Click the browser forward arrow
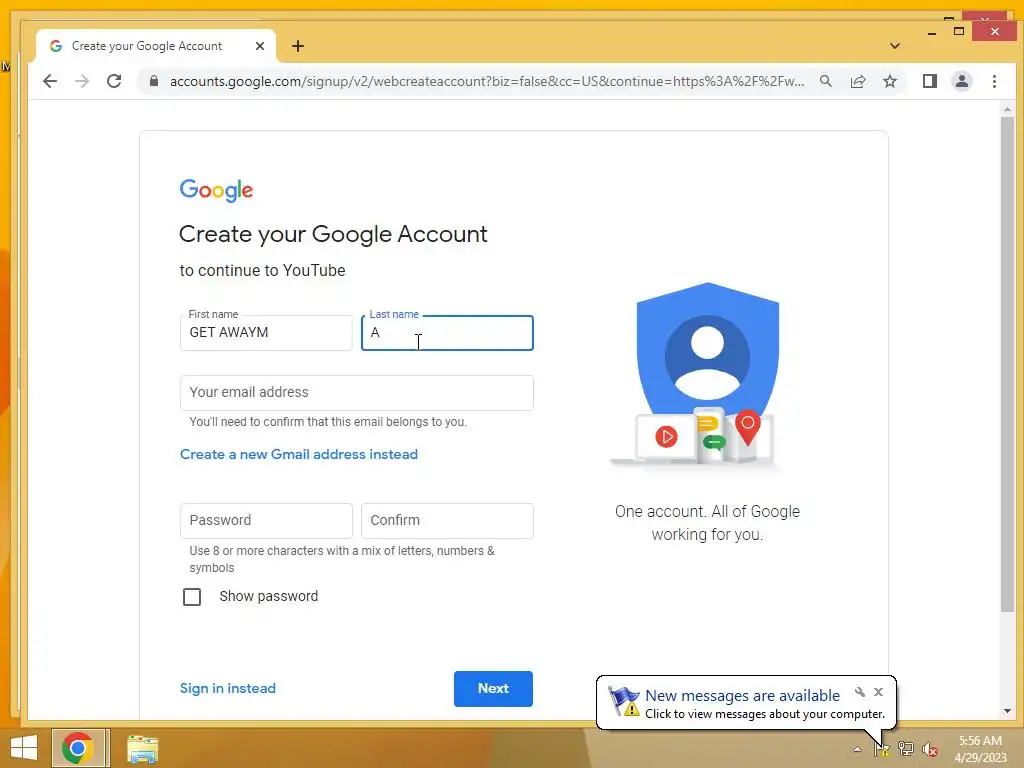This screenshot has width=1024, height=768. point(82,81)
